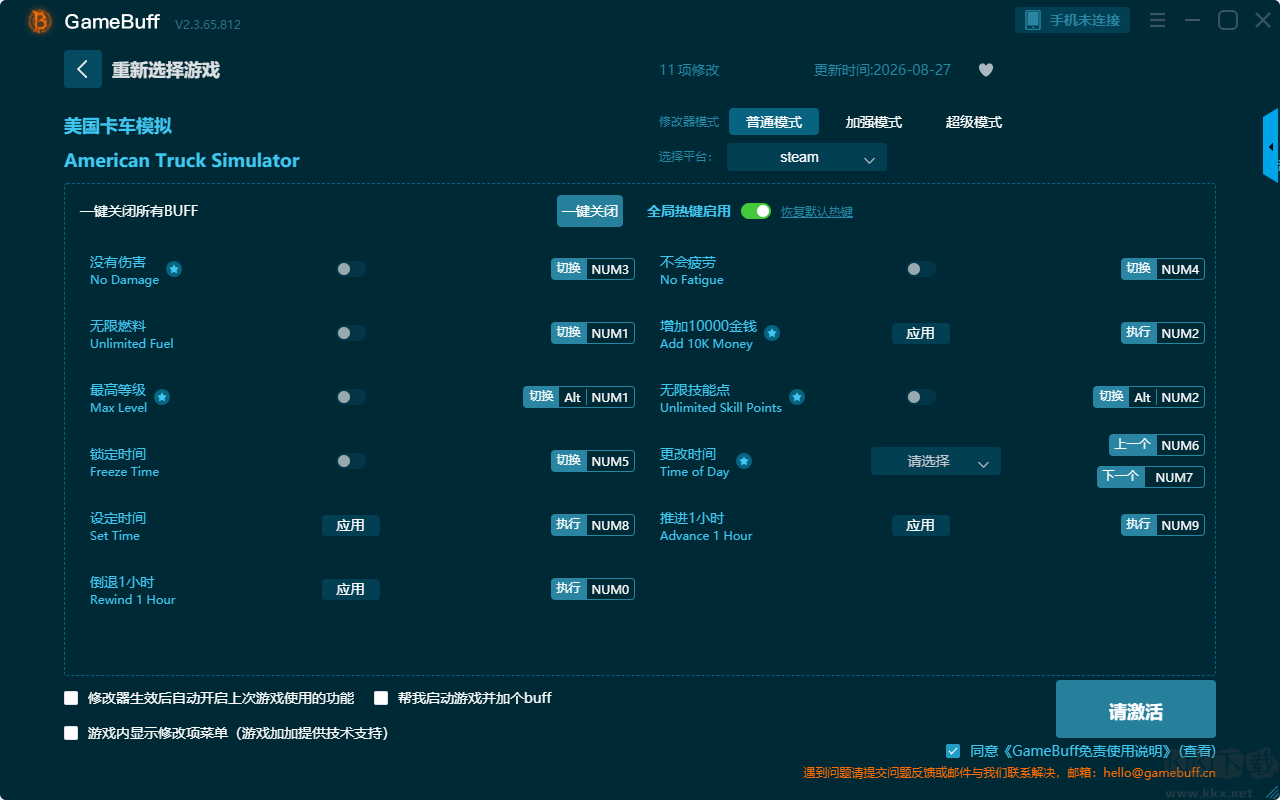Screen dimensions: 1280x800
Task: Click the GameBuff logo icon
Action: 40,21
